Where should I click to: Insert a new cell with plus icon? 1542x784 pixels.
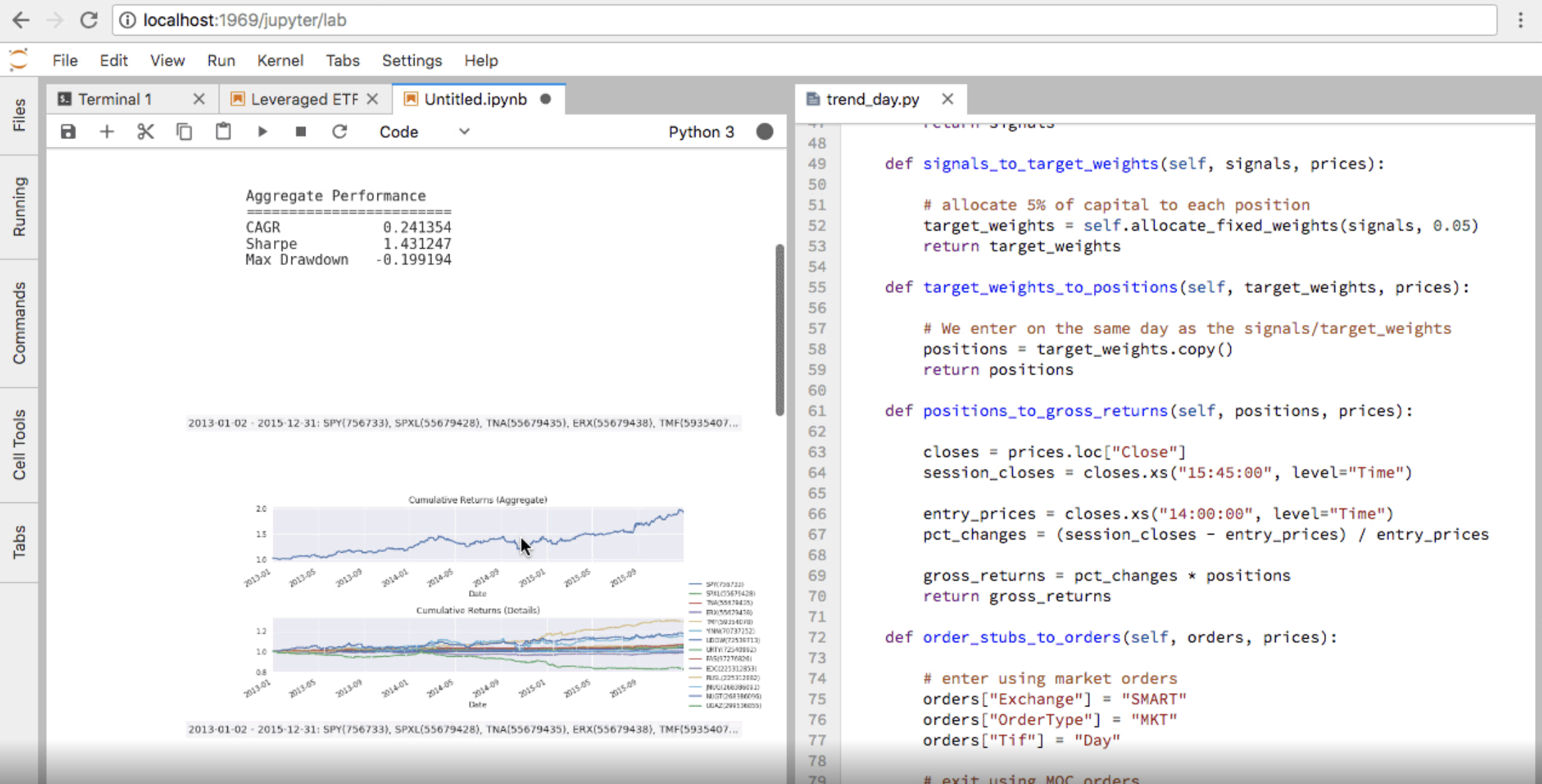click(107, 132)
